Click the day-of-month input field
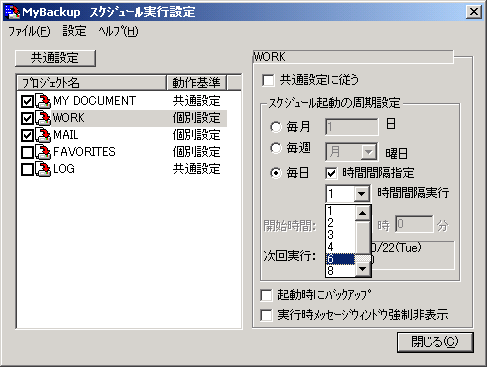Viewport: 487px width, 367px height. coord(352,127)
